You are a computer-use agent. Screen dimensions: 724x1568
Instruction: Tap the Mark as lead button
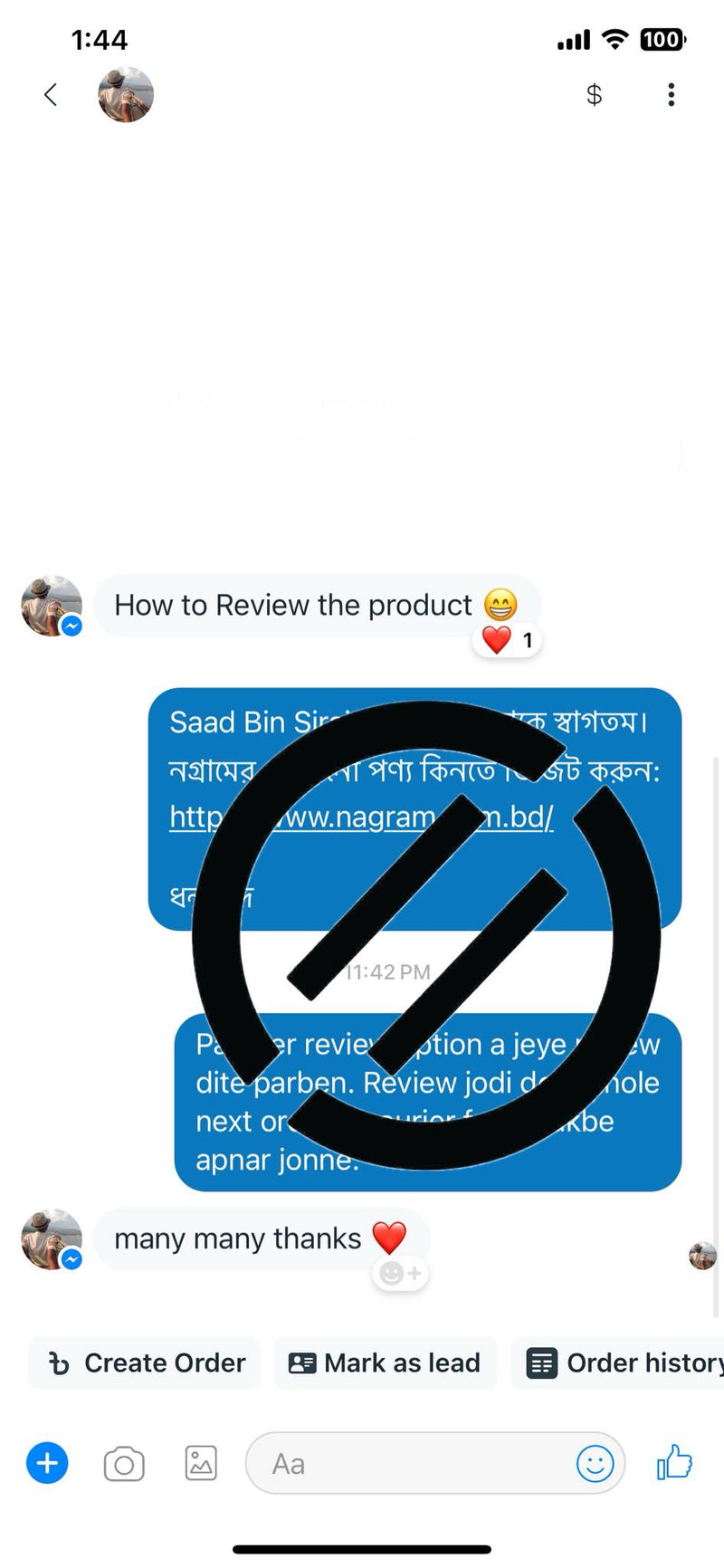386,1362
